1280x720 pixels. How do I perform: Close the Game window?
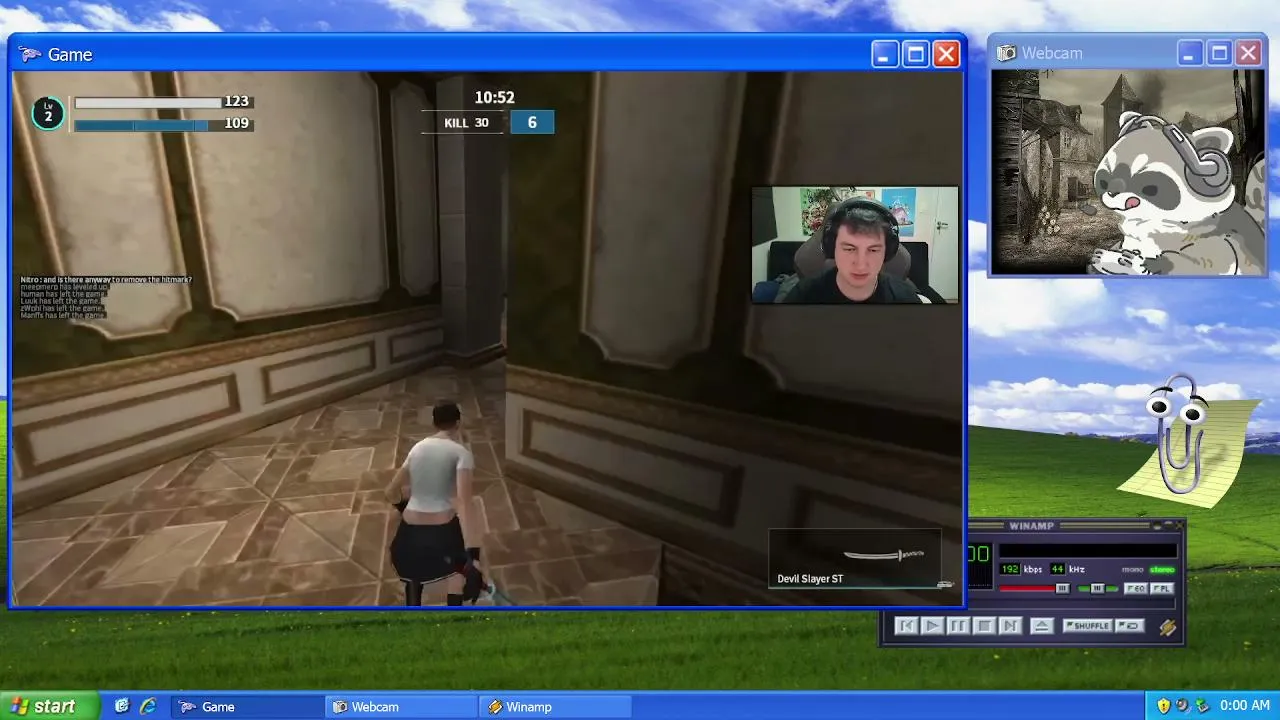[946, 54]
